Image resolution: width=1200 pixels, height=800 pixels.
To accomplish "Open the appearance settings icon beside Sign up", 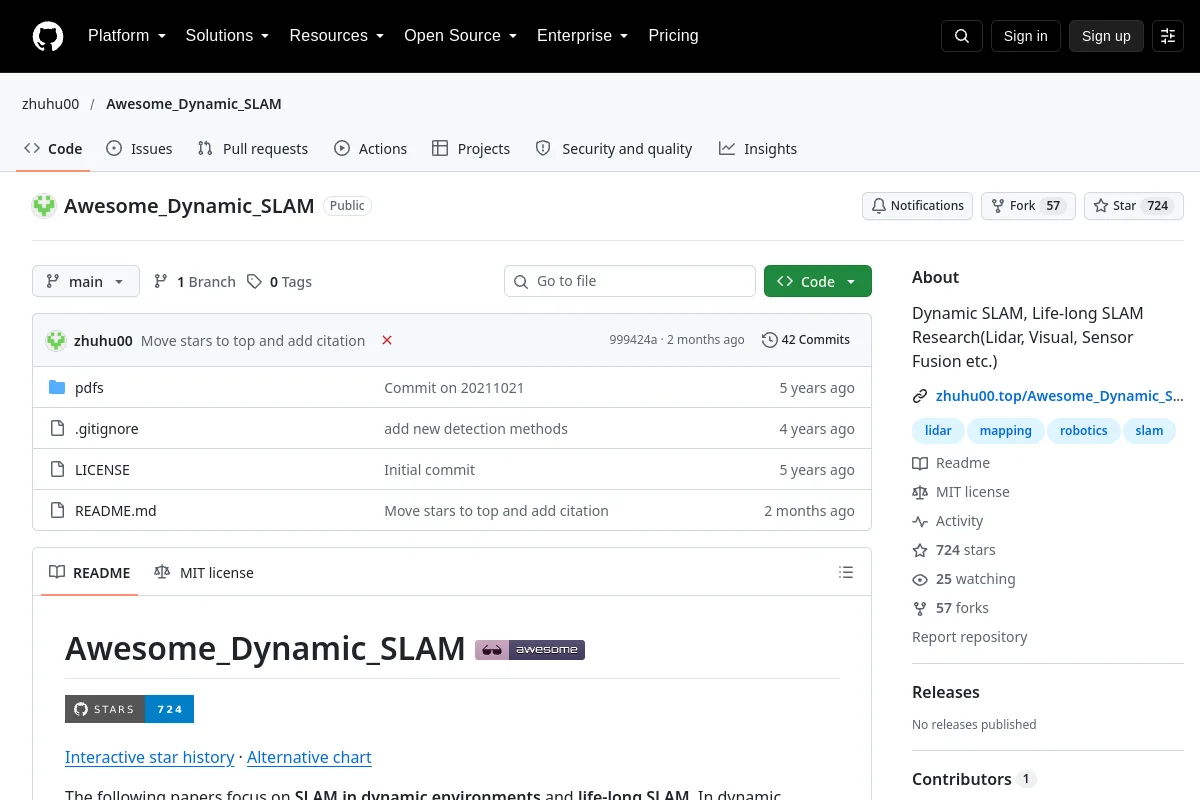I will (x=1168, y=36).
